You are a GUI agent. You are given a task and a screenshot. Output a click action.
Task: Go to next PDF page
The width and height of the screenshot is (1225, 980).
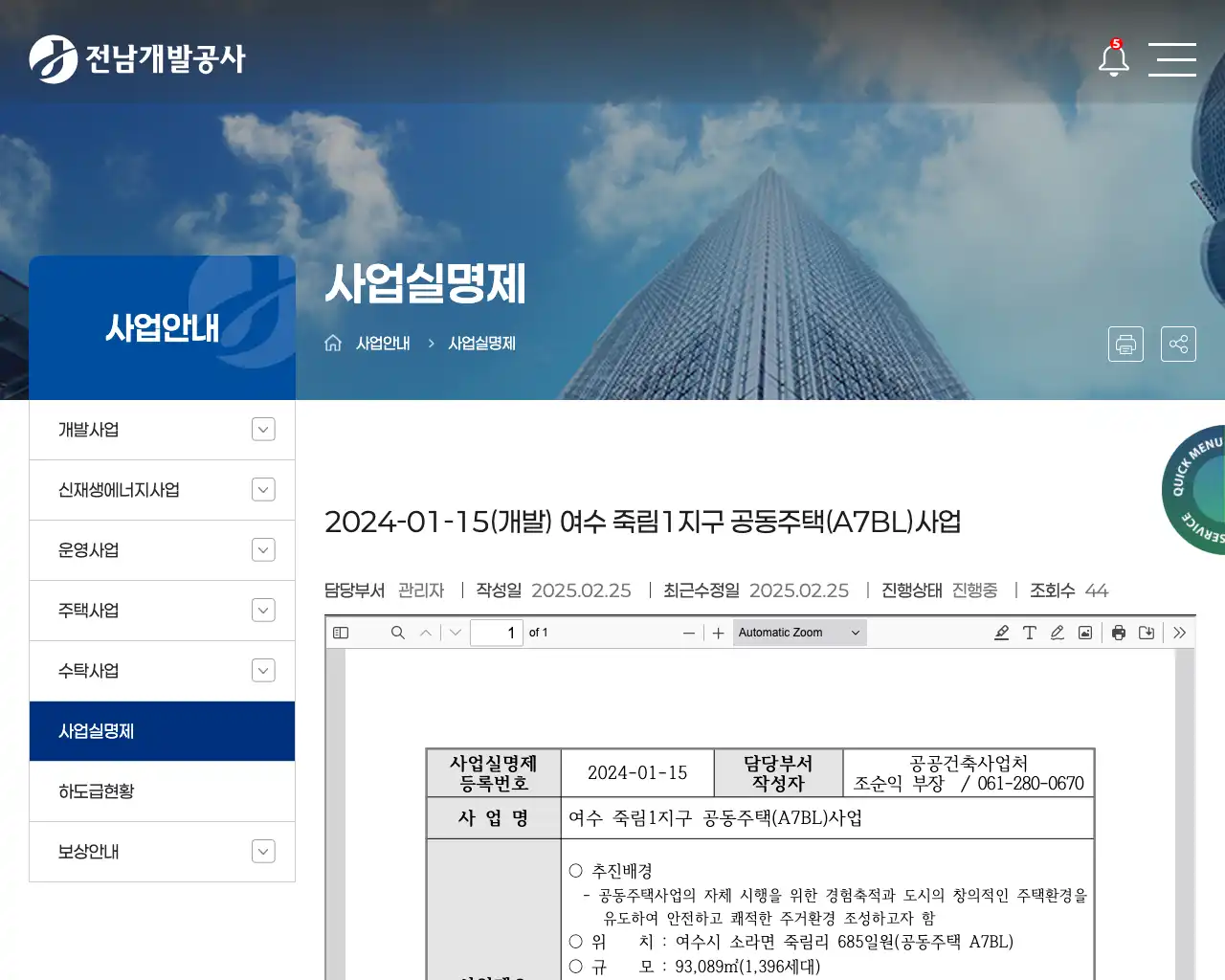pos(456,633)
